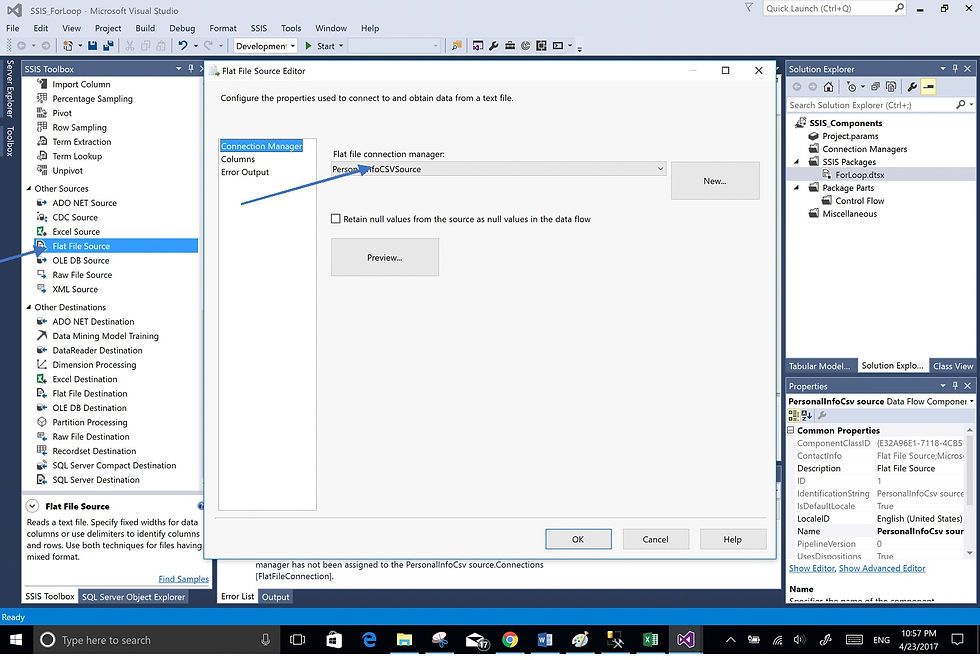Select ForLoop.dtsx in Solution Explorer
The width and height of the screenshot is (980, 660).
point(859,175)
